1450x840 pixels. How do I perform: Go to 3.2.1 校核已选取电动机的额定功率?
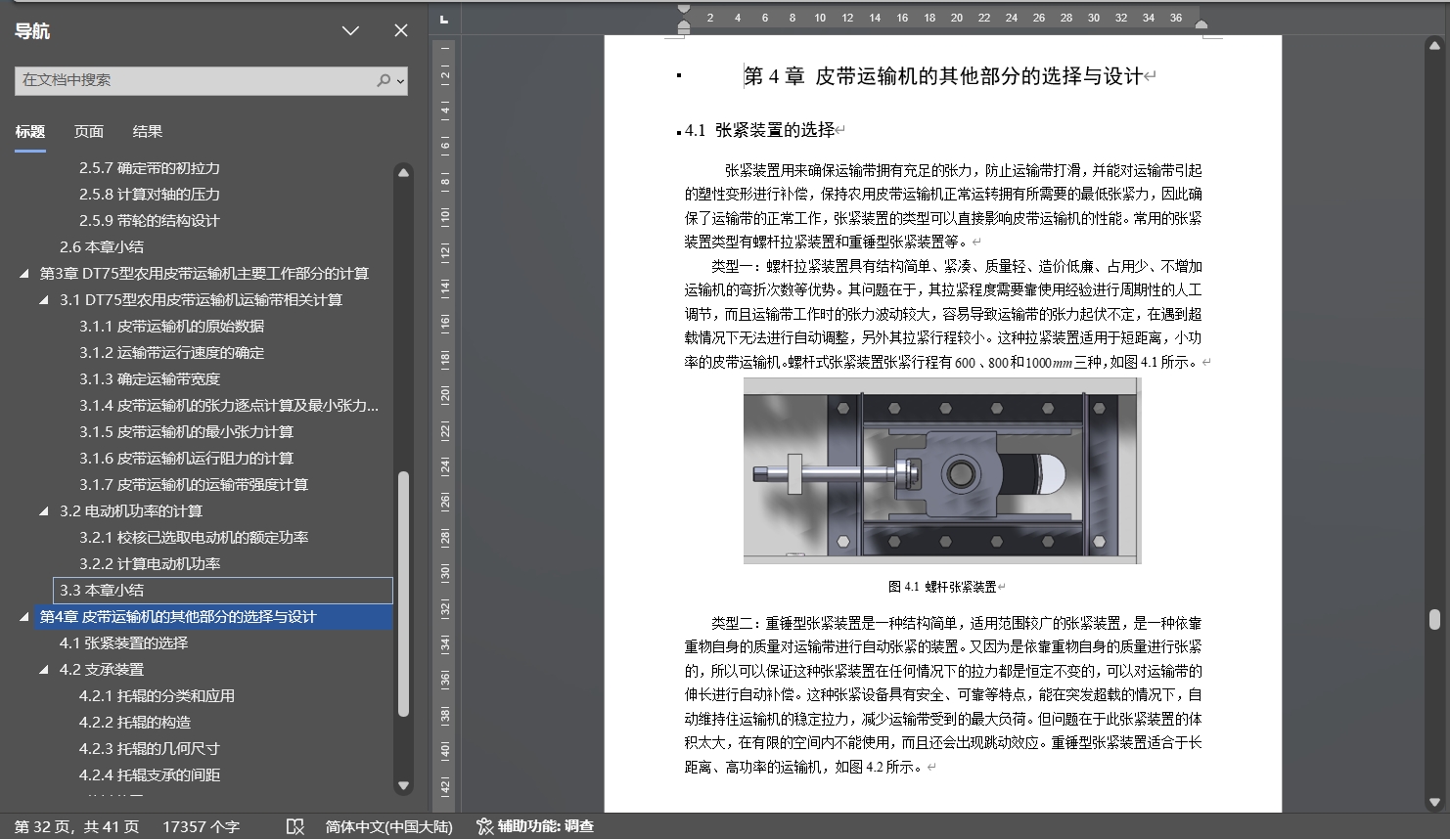tap(194, 538)
